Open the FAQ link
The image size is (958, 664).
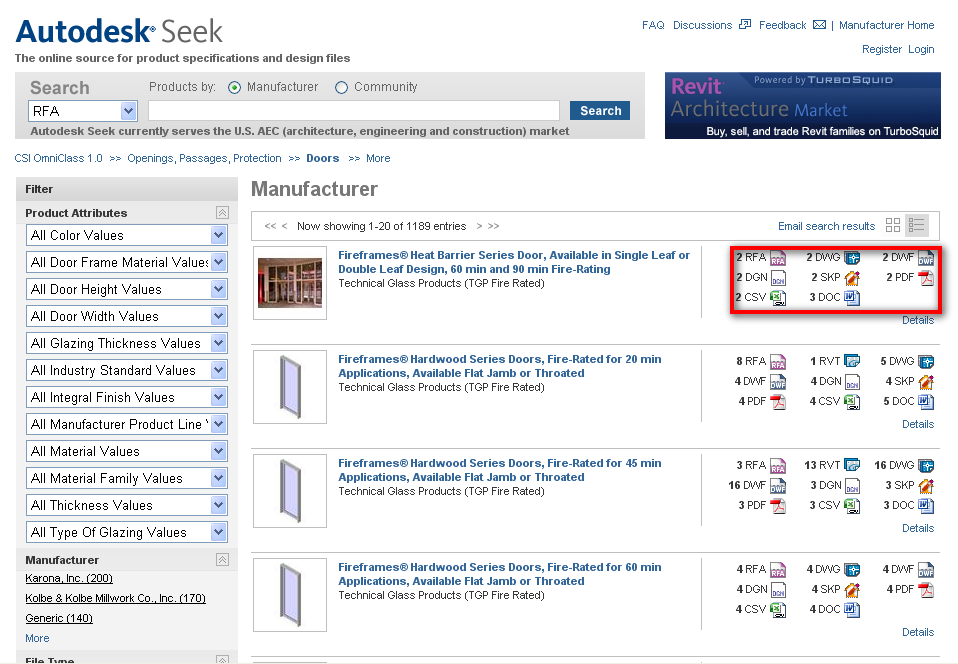[x=653, y=26]
